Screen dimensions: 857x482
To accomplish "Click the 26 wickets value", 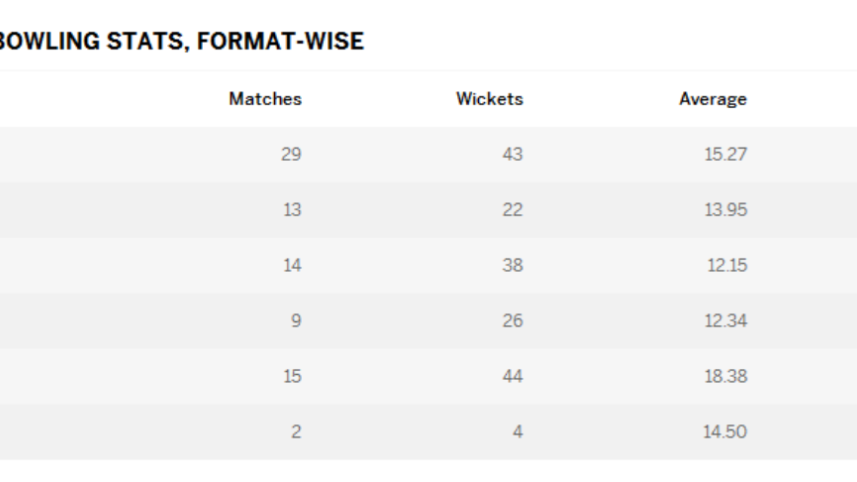I will tap(512, 321).
